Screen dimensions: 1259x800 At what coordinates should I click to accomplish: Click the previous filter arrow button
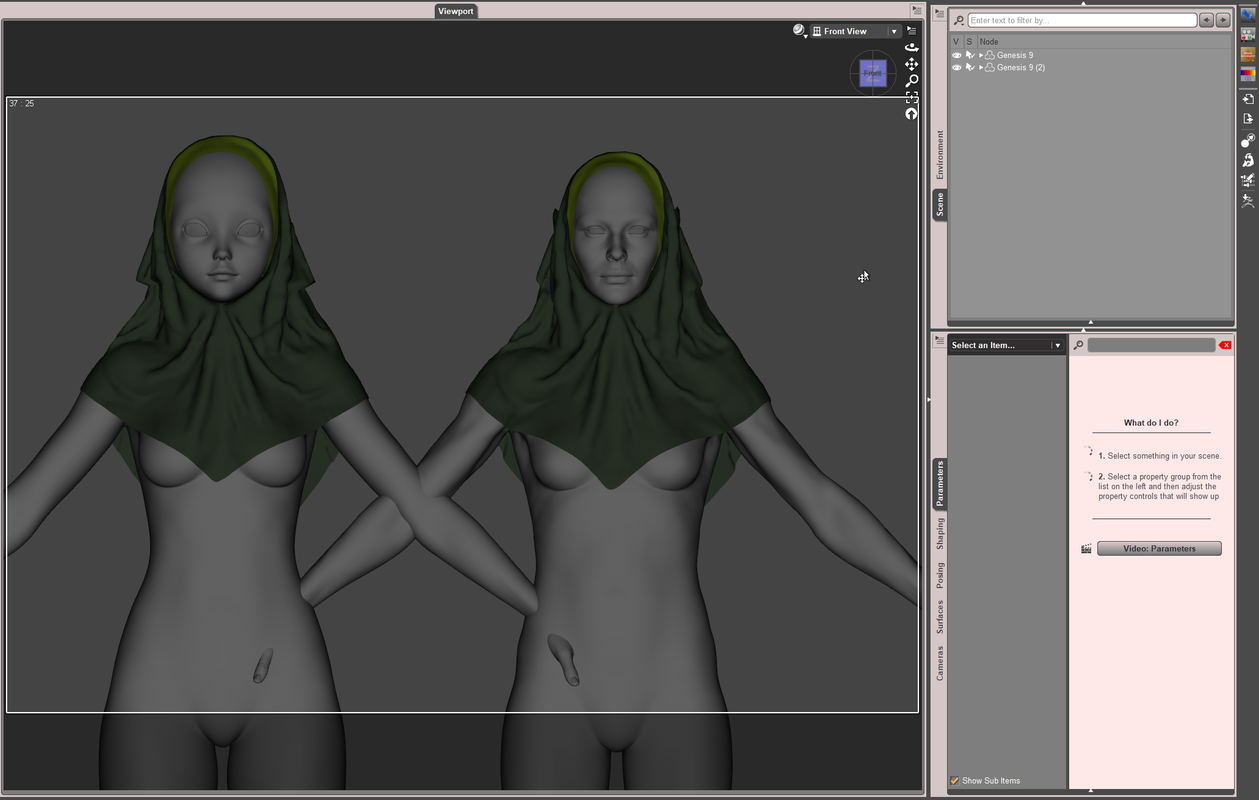coord(1207,20)
